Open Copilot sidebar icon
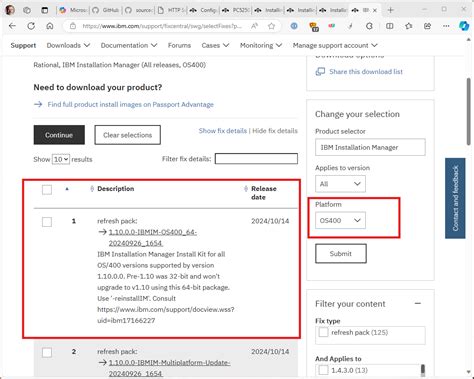The image size is (474, 379). [x=464, y=26]
